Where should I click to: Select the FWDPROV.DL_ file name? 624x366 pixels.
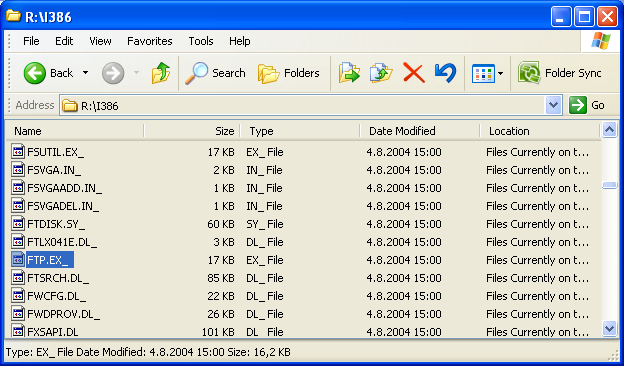coord(63,314)
